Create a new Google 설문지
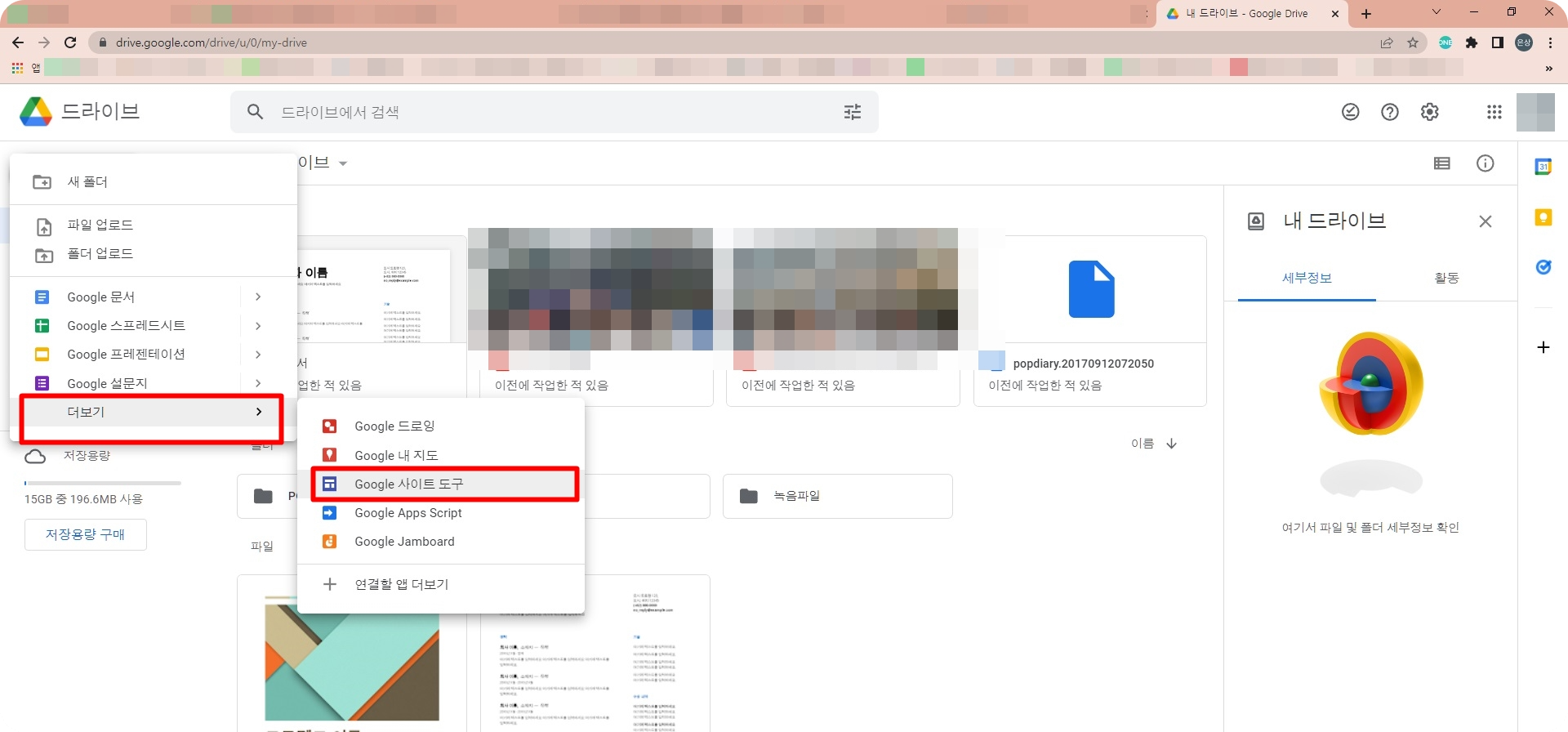The height and width of the screenshot is (732, 1568). [125, 383]
